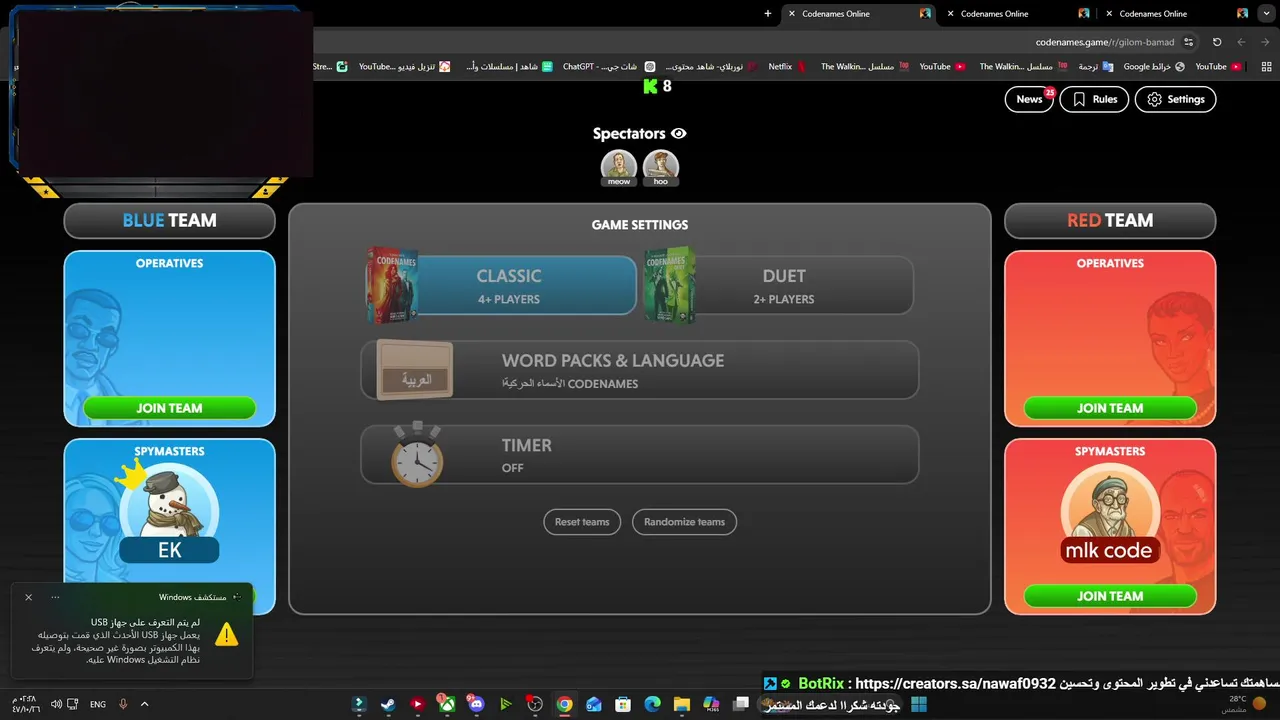Toggle spectators visibility eye icon
Screen dimensions: 1280x720
[679, 134]
